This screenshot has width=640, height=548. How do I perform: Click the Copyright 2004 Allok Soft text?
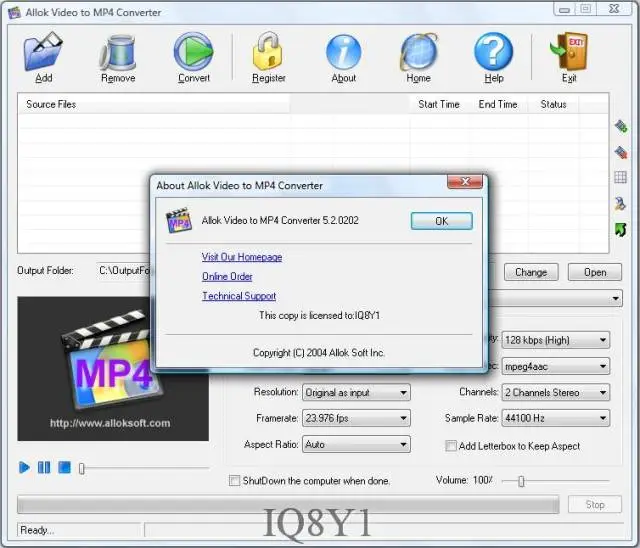pos(319,353)
